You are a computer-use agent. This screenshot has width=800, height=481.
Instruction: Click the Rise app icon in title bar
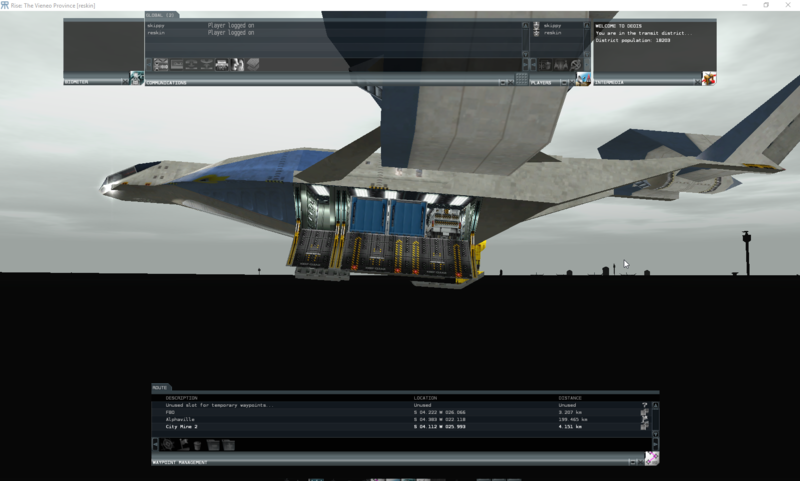pos(5,5)
